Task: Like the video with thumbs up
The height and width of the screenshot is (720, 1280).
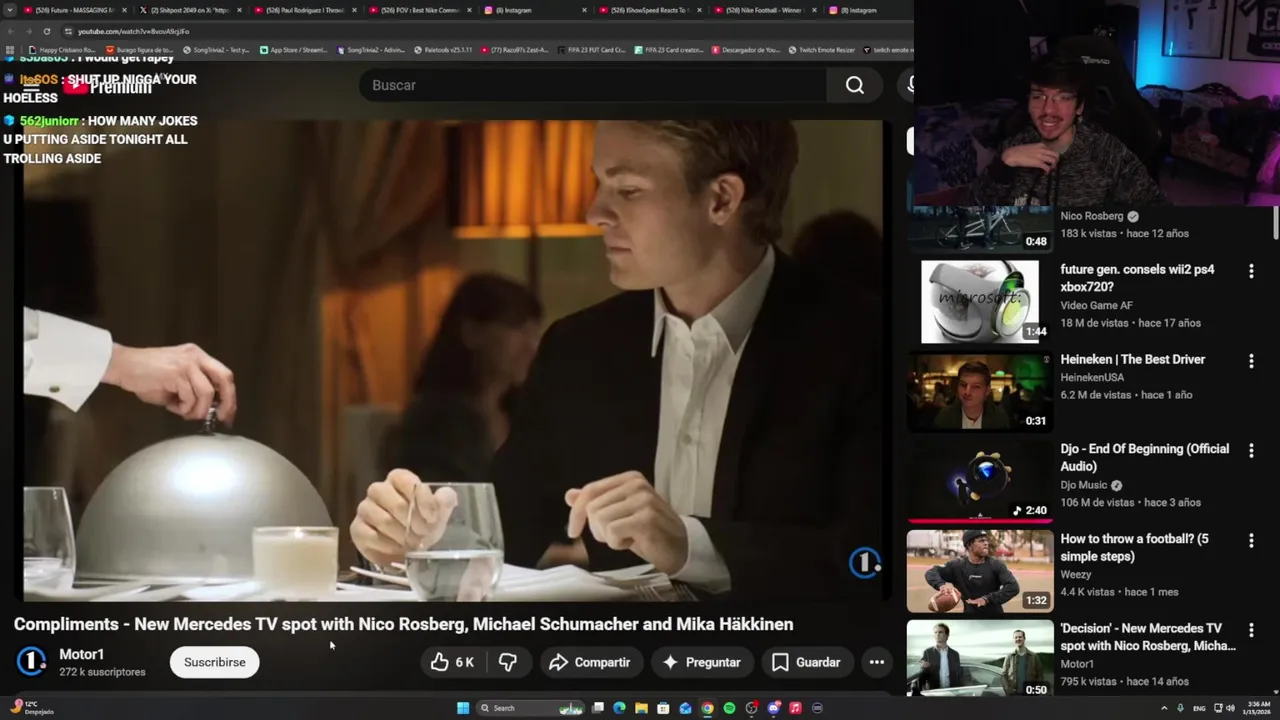Action: 452,662
